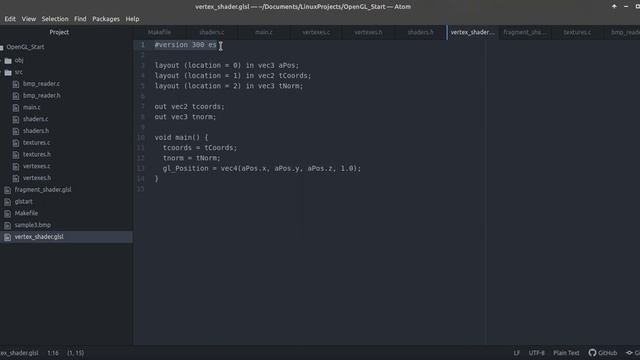Screen dimensions: 640x360
Task: Switch to the fragment_shader tab
Action: coord(525,32)
